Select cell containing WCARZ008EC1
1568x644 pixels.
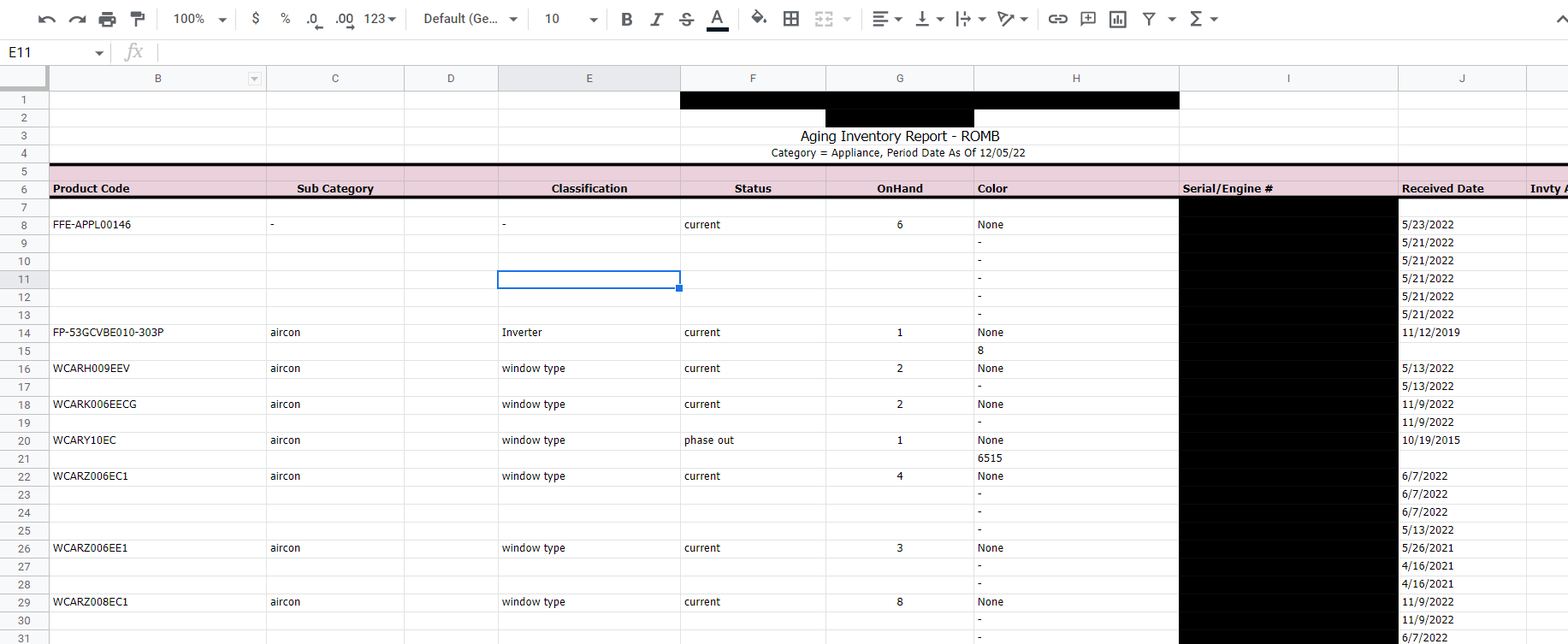coord(157,602)
